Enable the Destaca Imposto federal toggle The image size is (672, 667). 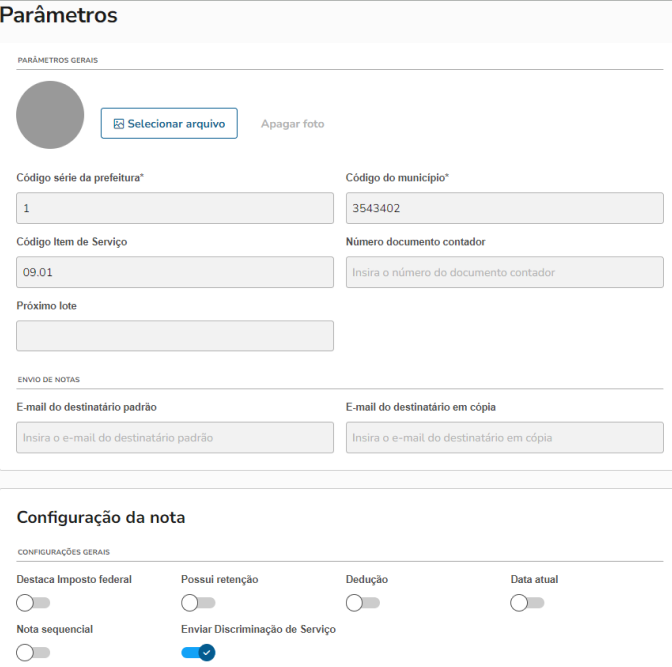click(33, 602)
